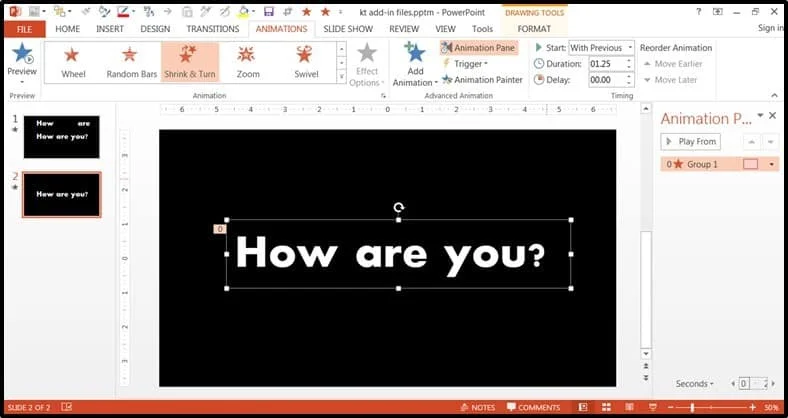Switch to Slide Sorter view

point(606,407)
